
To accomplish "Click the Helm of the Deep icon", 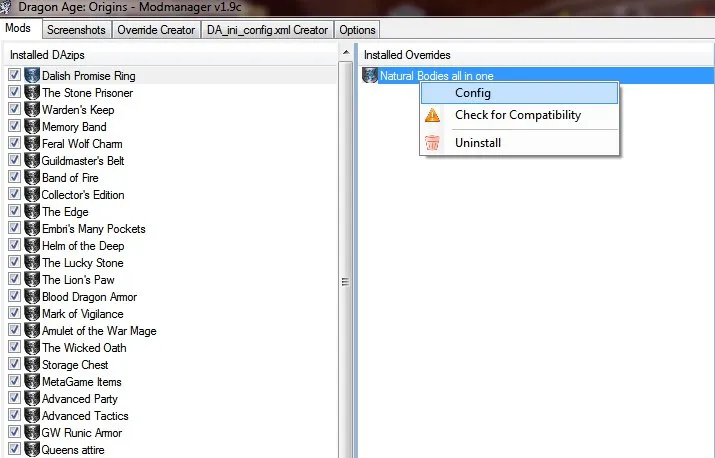I will [32, 245].
